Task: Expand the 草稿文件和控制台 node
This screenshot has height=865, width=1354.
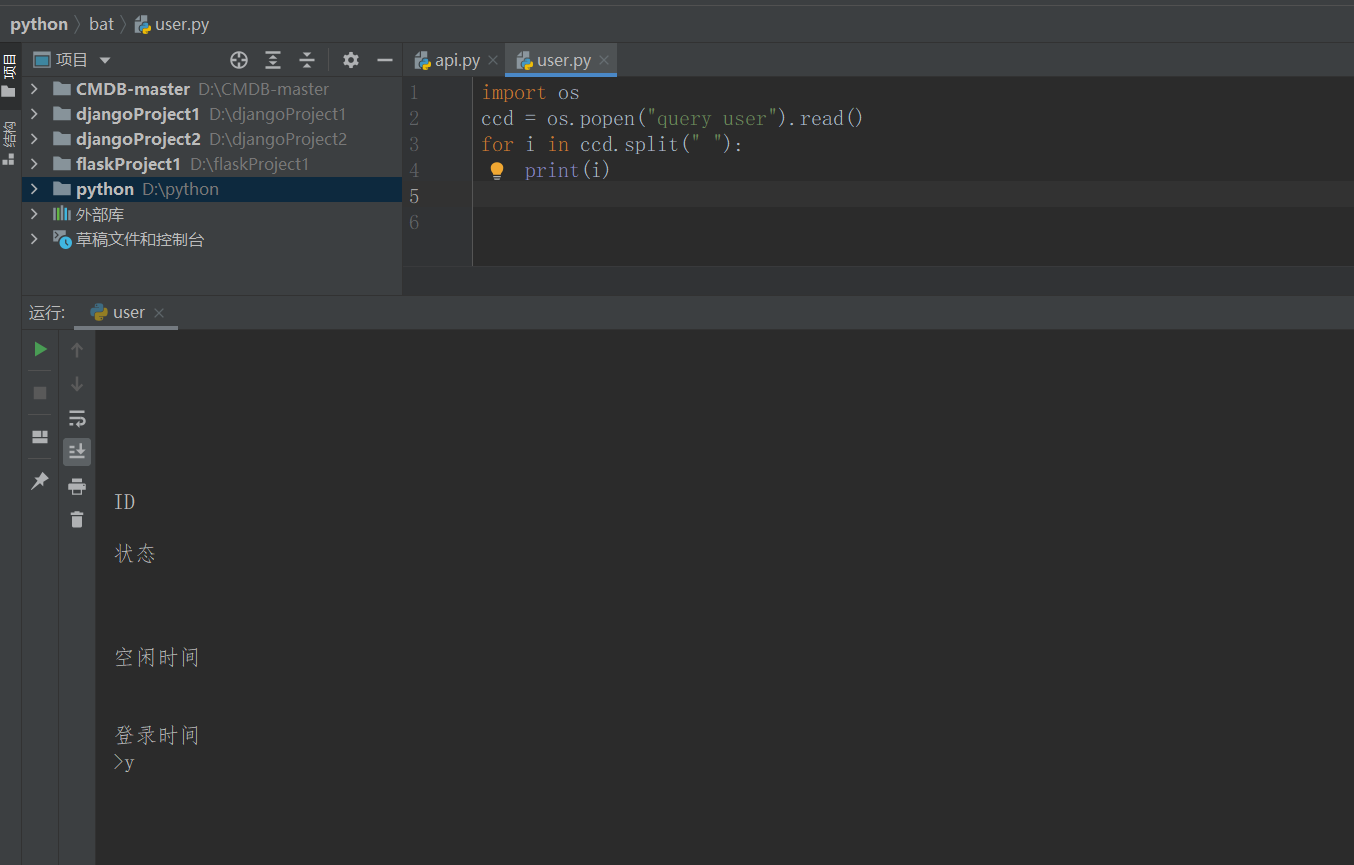Action: click(x=35, y=239)
